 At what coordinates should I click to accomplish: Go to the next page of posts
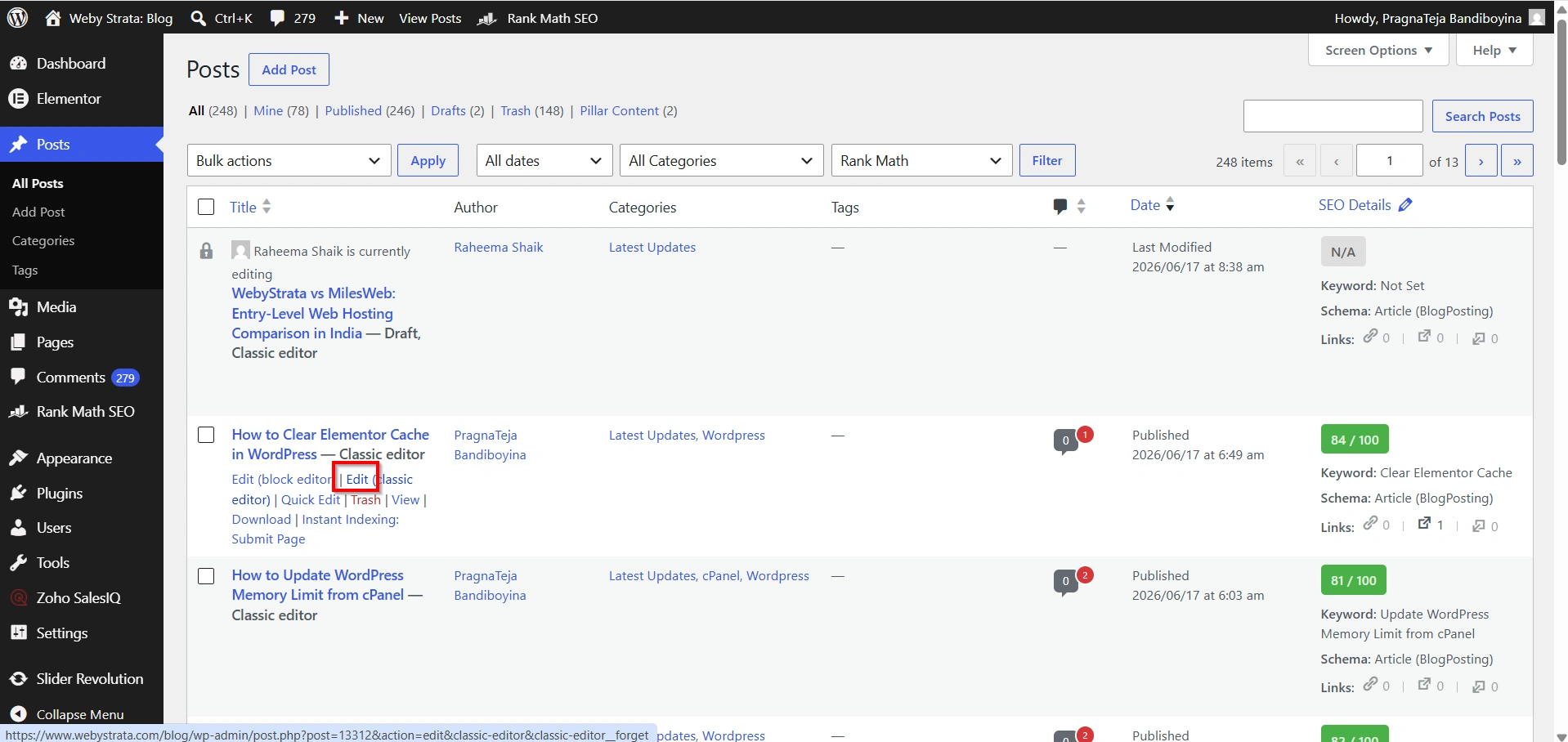(x=1481, y=161)
